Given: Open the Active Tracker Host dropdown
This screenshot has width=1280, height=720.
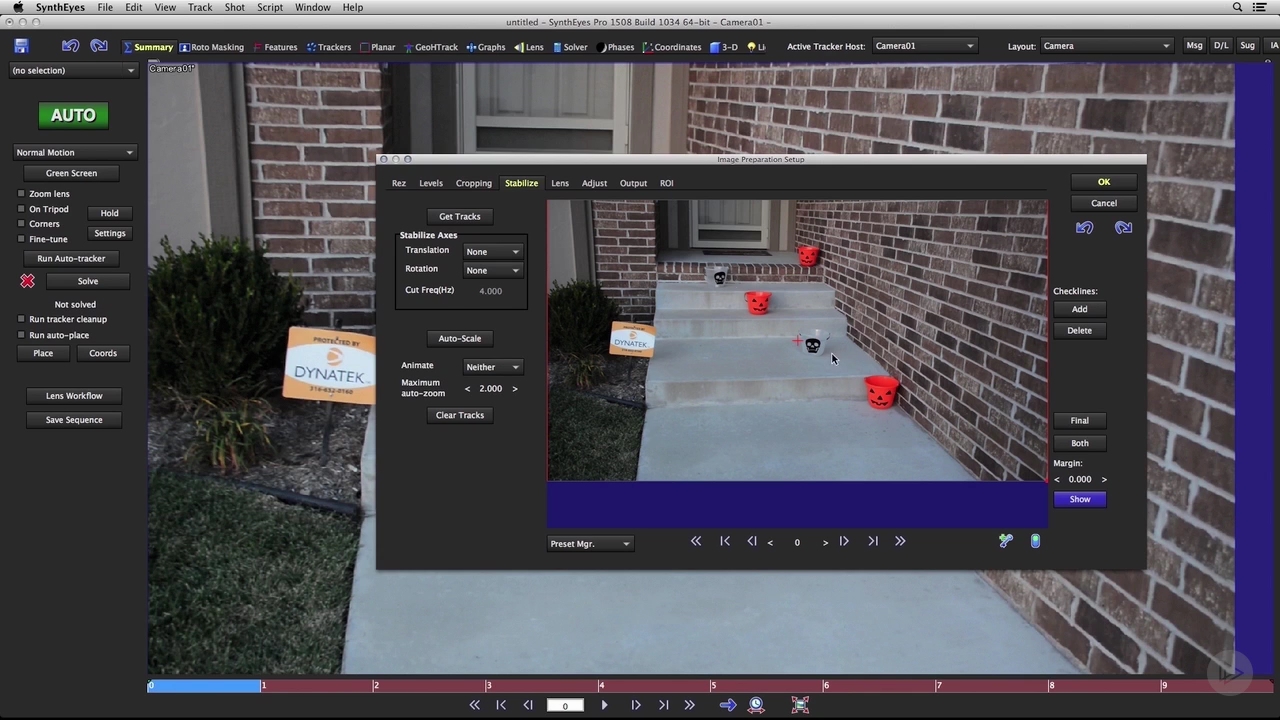Looking at the screenshot, I should click(x=924, y=46).
